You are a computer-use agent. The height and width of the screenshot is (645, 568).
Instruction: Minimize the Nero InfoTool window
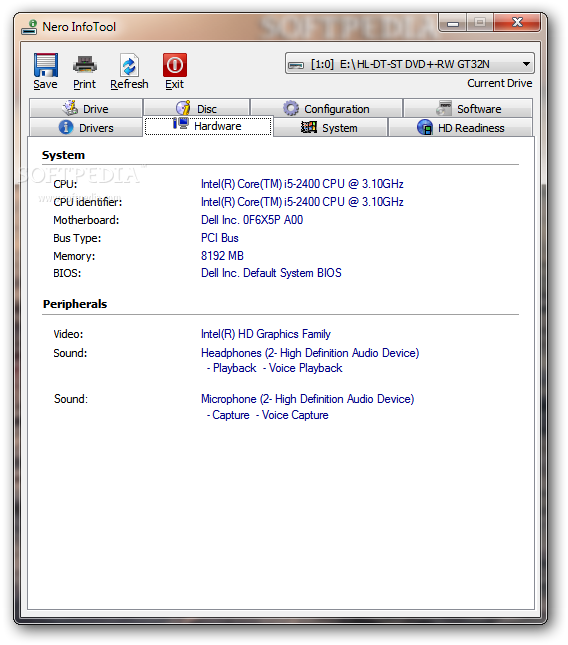[x=453, y=23]
